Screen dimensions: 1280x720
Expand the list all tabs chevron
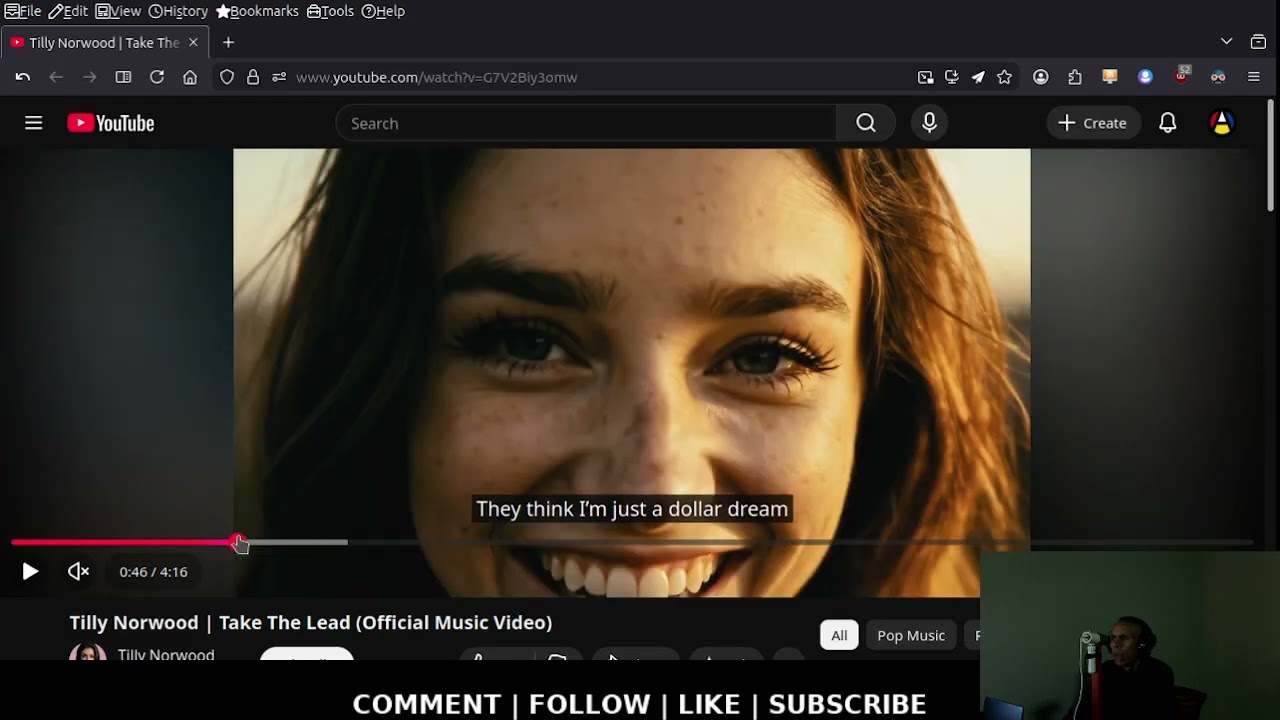1226,42
